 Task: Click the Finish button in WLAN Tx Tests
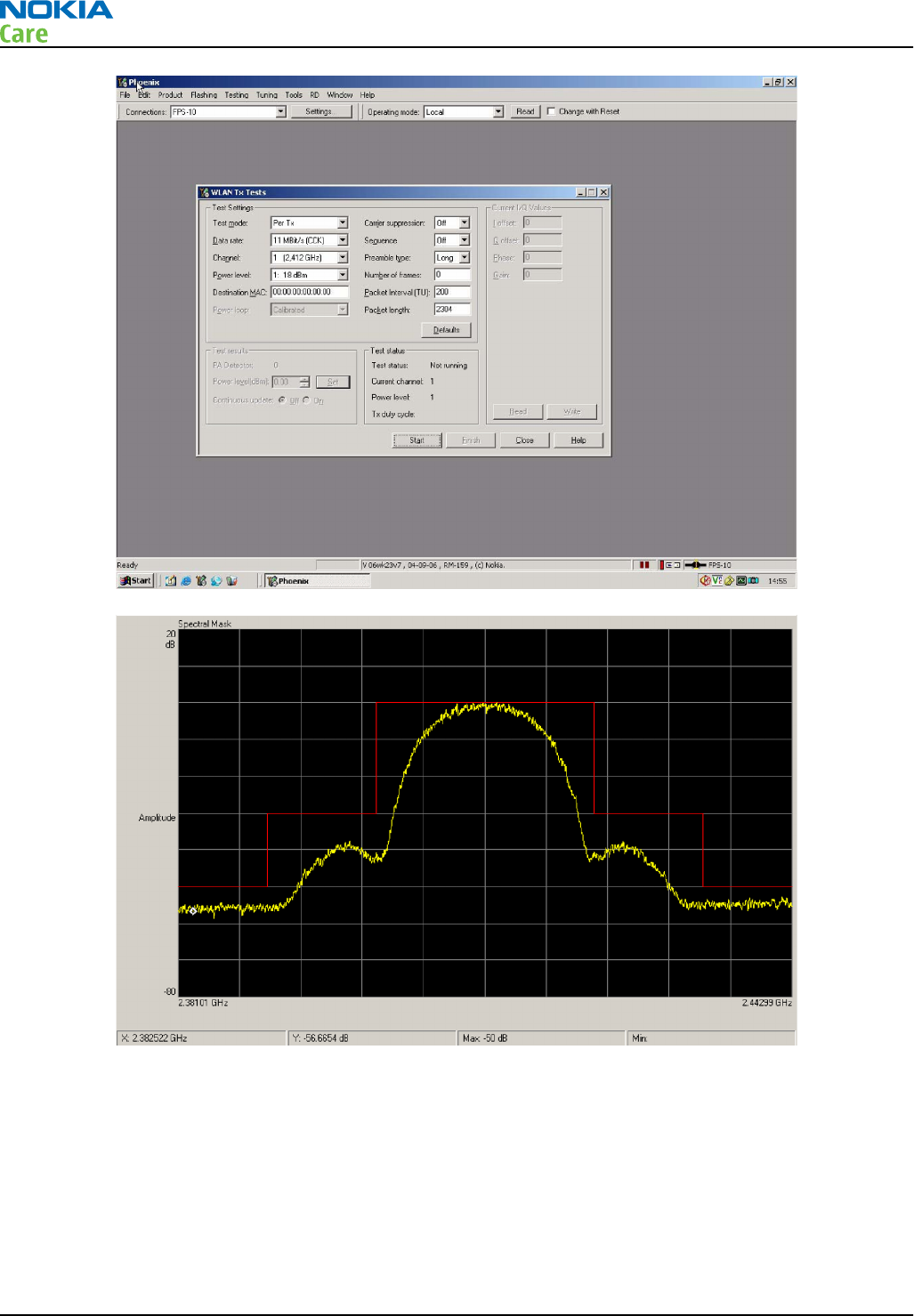click(x=471, y=440)
